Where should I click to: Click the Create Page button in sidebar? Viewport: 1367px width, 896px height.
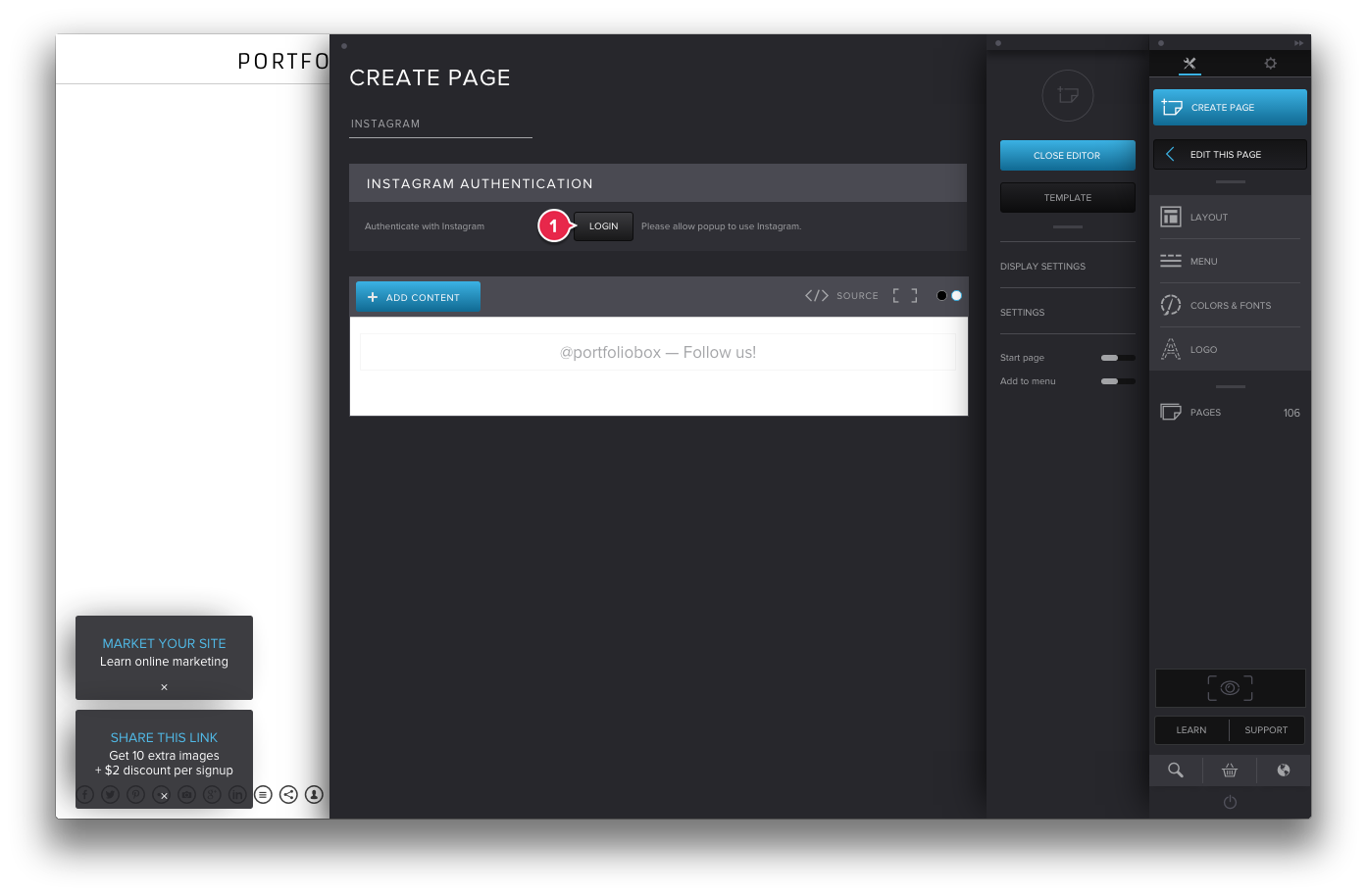(1230, 108)
